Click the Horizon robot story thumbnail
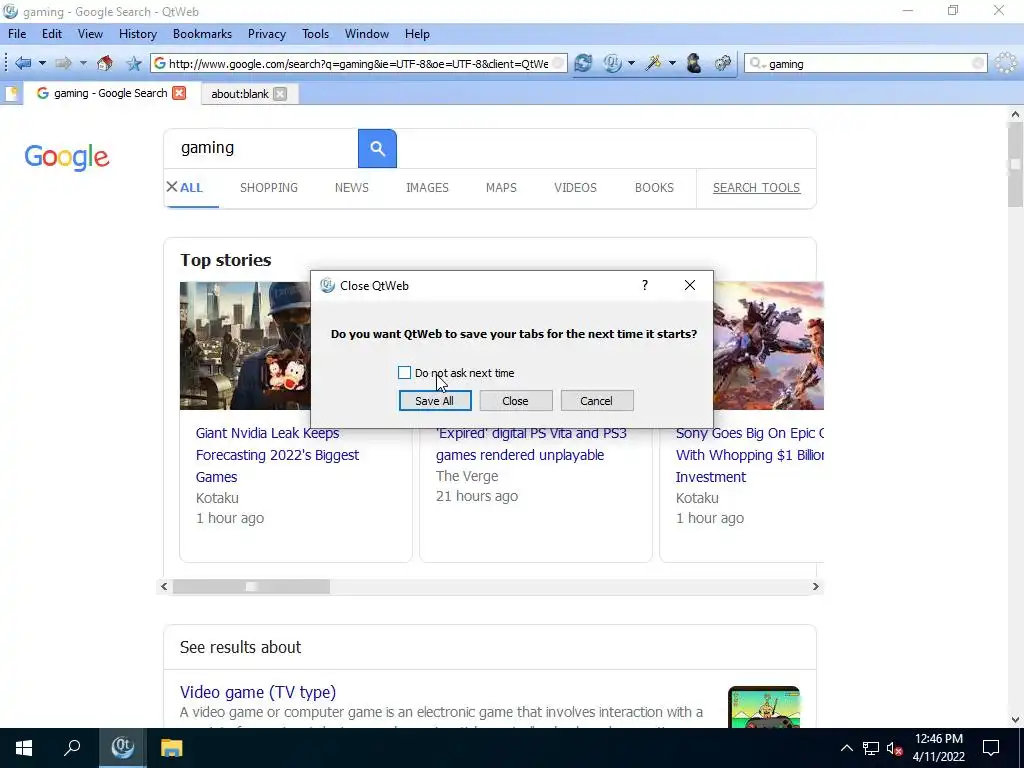Screen dimensions: 1024x768 [769, 345]
